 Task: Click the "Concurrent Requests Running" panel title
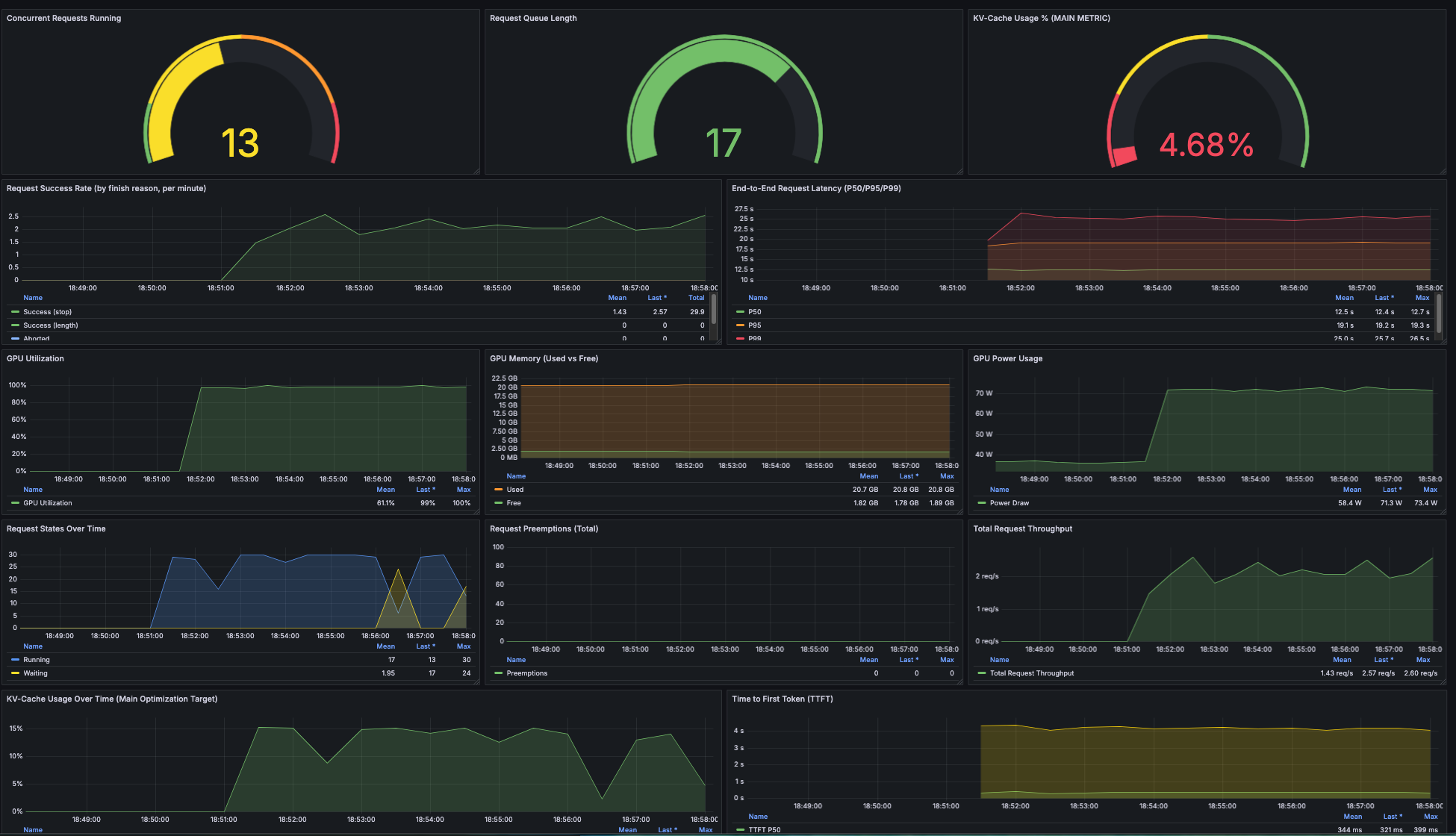(63, 18)
